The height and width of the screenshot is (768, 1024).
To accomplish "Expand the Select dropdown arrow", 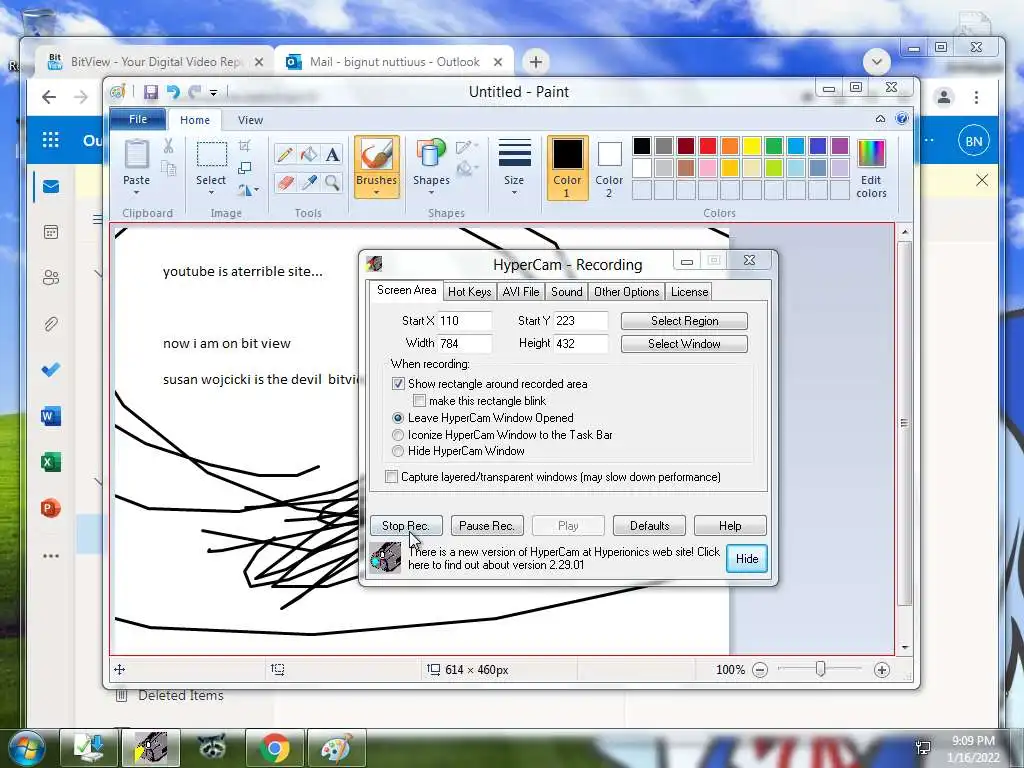I will (211, 193).
